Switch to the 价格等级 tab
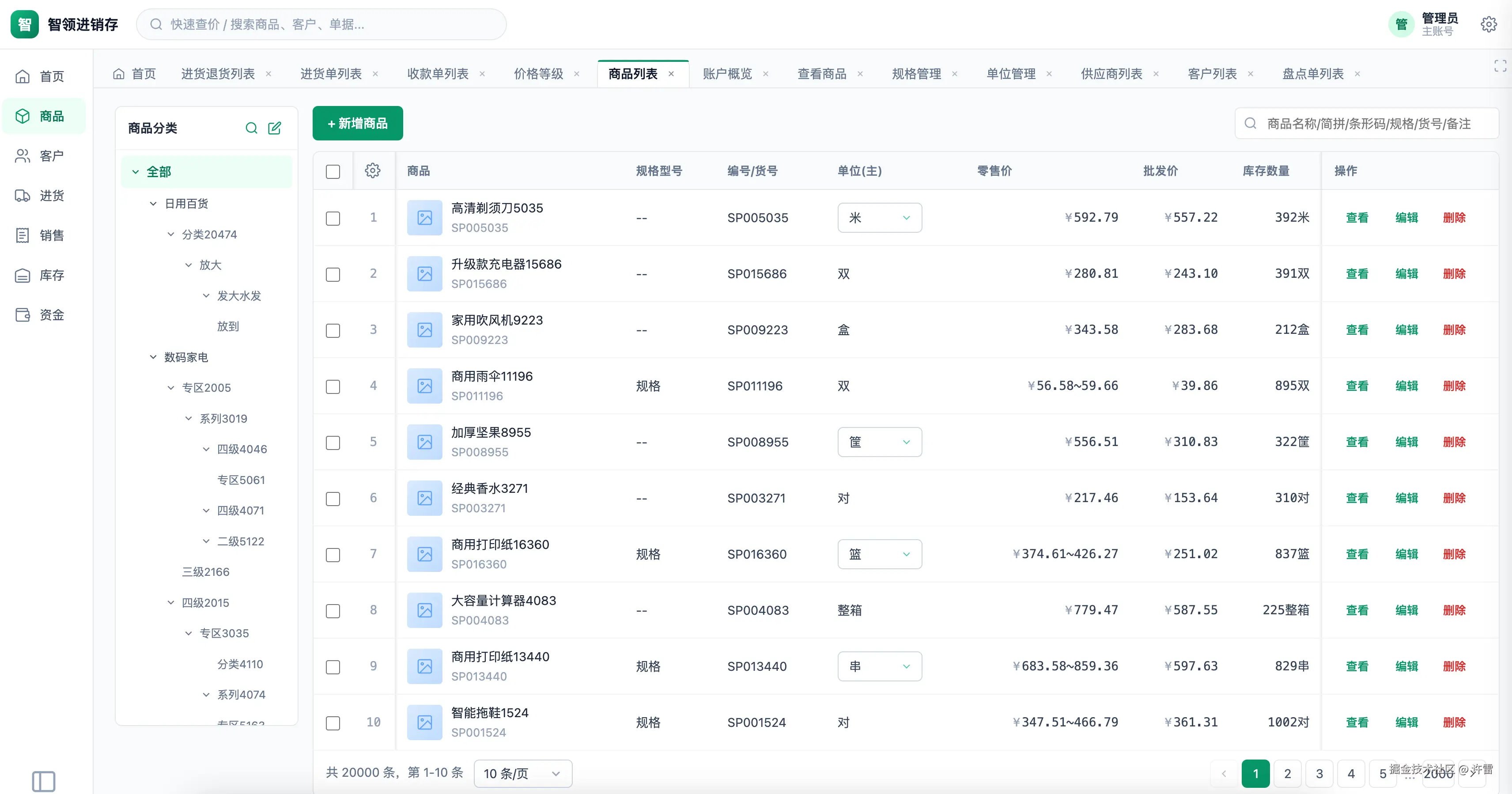 click(538, 74)
